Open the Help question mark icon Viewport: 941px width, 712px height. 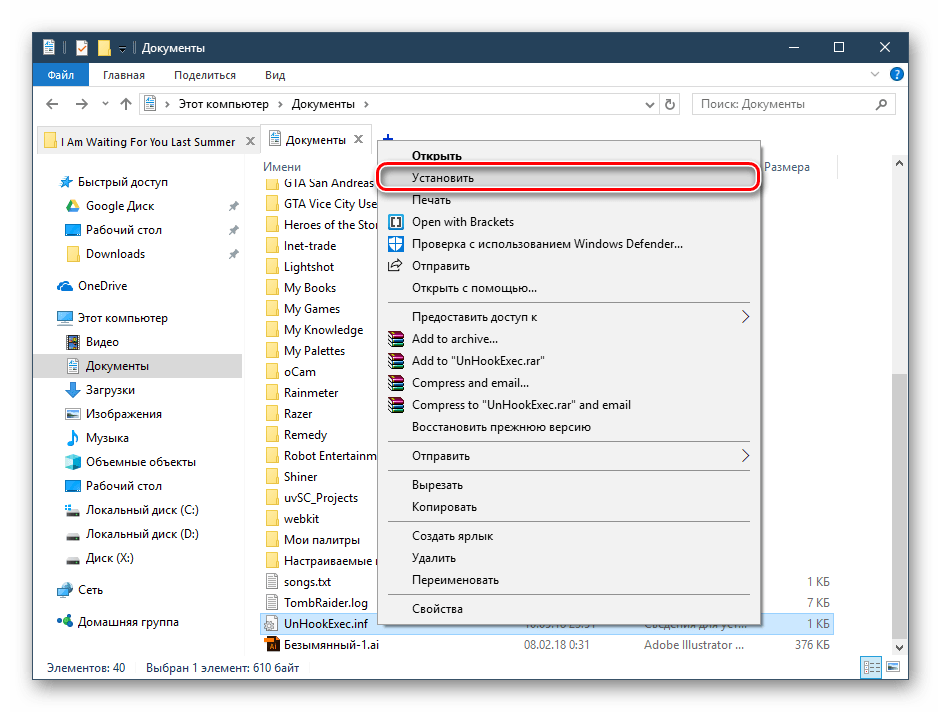click(x=897, y=75)
